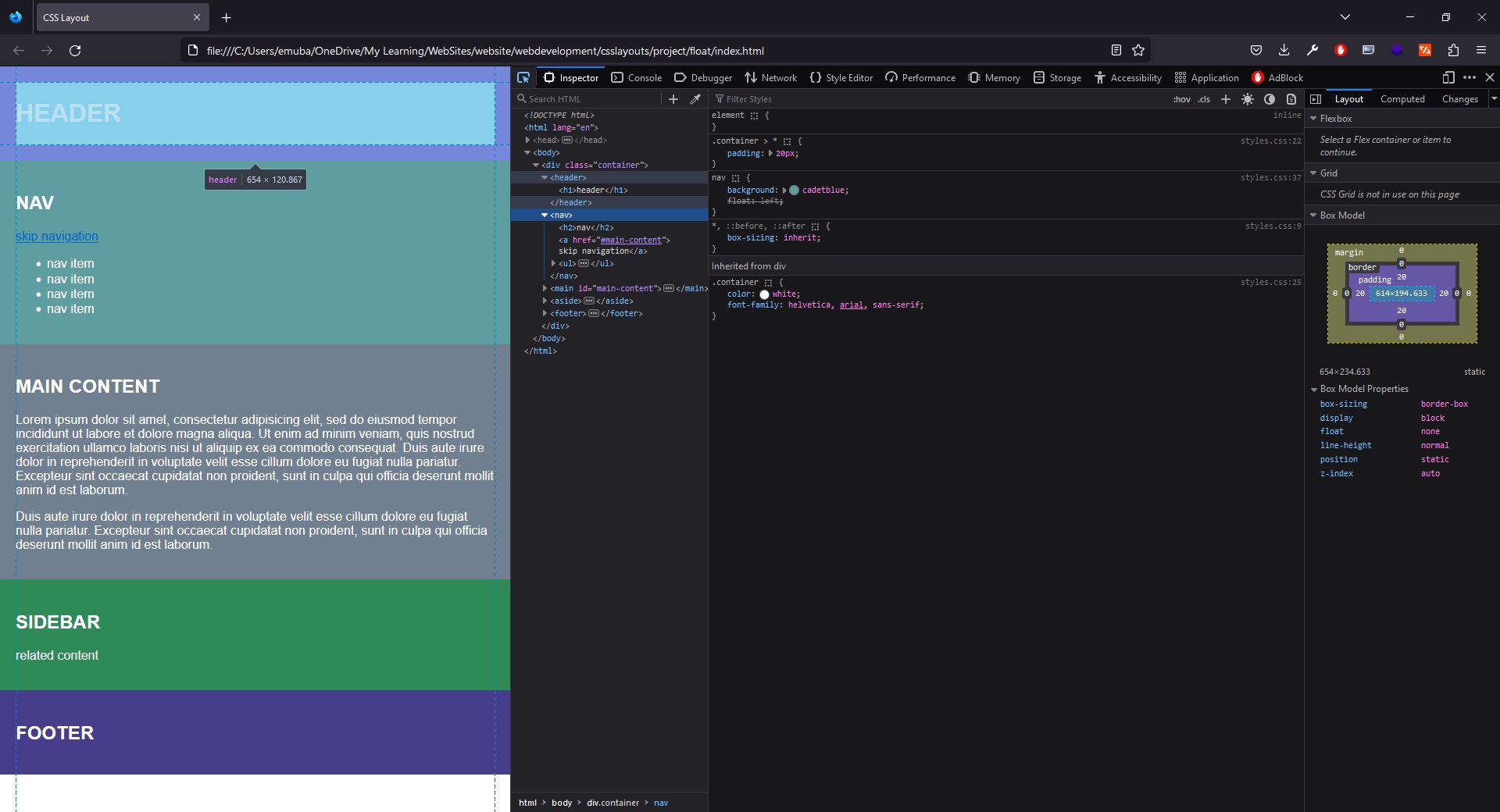Activate the element picker tool
This screenshot has height=812, width=1500.
523,77
